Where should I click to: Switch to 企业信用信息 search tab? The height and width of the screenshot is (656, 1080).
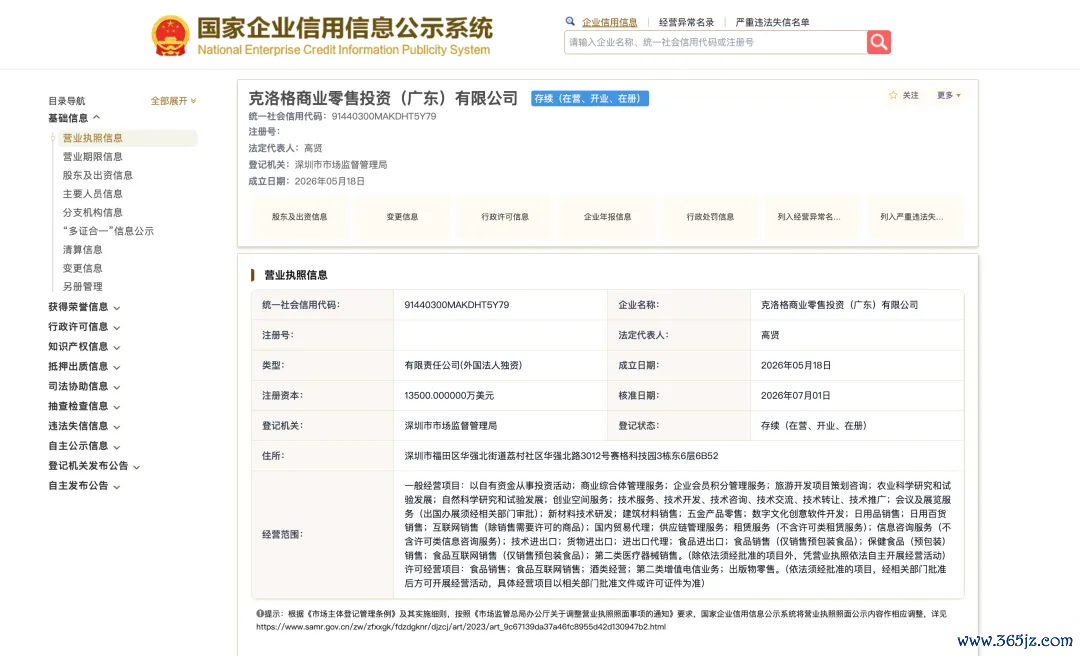(x=609, y=22)
